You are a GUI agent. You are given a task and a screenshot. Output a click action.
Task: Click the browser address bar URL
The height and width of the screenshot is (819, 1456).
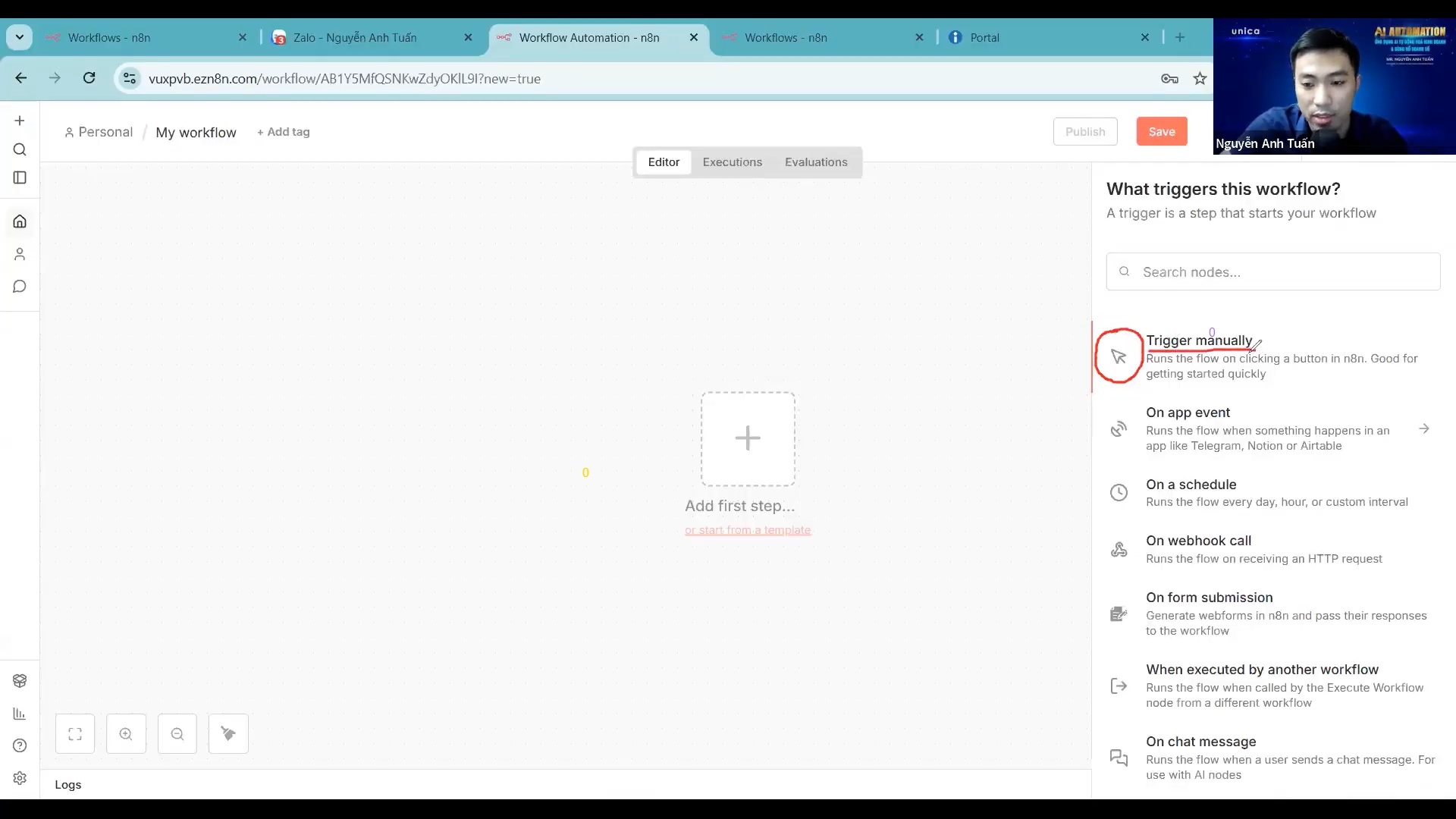[x=345, y=79]
